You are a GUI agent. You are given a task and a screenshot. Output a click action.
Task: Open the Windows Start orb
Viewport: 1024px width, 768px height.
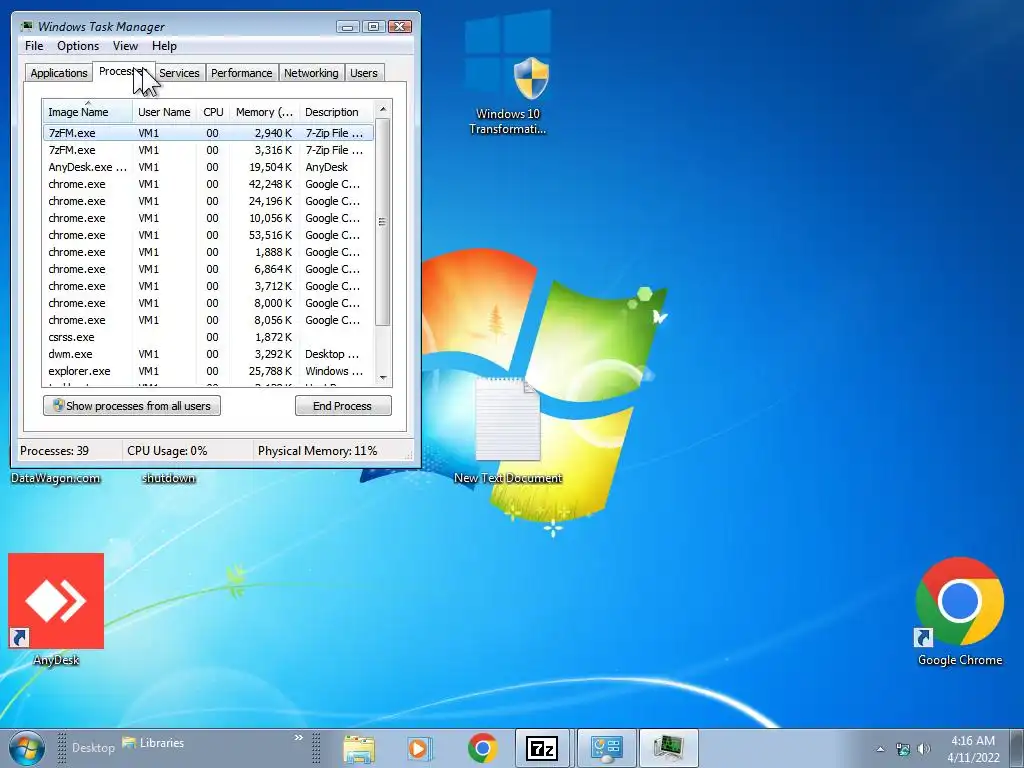point(26,748)
